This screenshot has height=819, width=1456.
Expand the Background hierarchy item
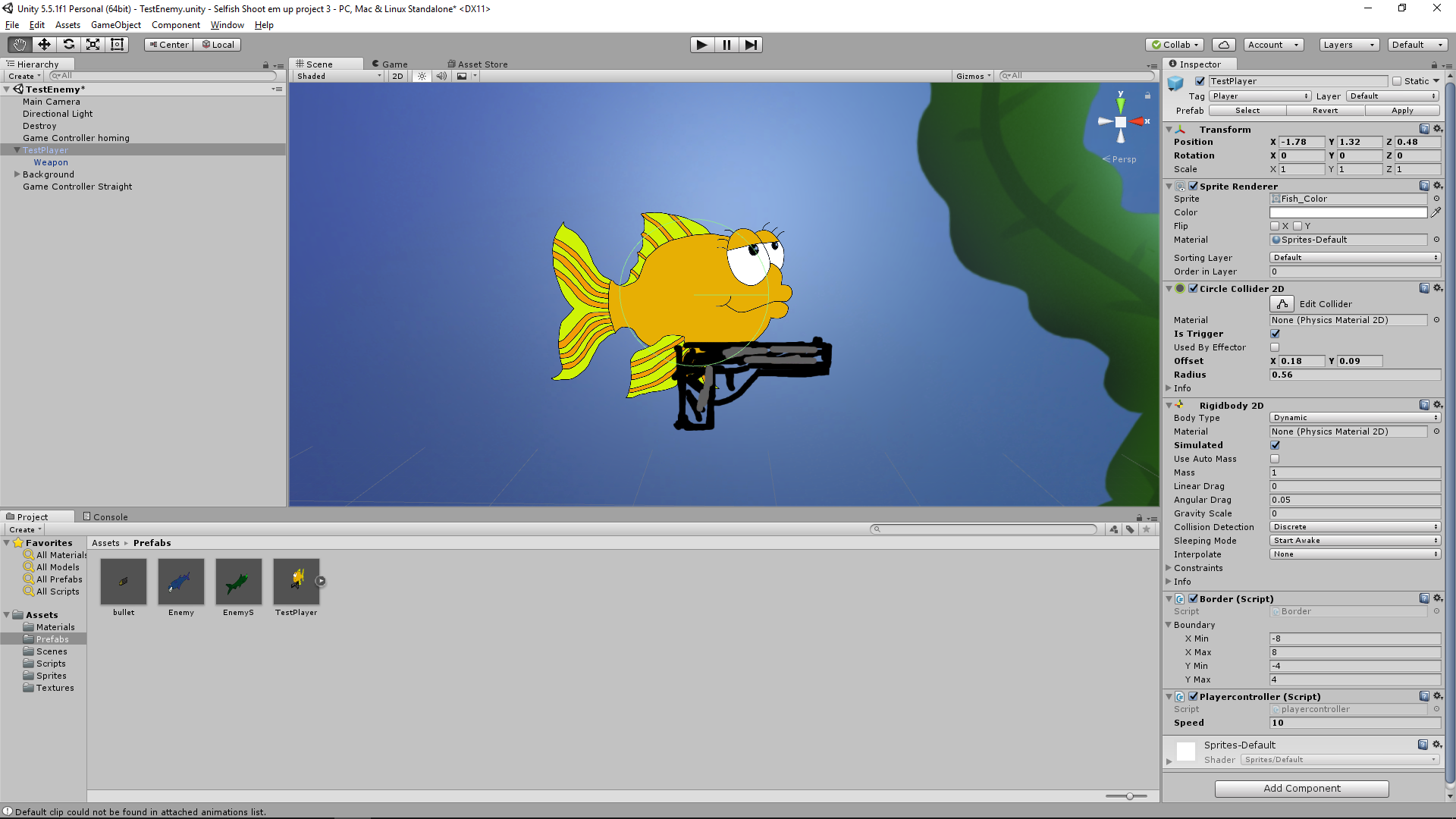(17, 174)
